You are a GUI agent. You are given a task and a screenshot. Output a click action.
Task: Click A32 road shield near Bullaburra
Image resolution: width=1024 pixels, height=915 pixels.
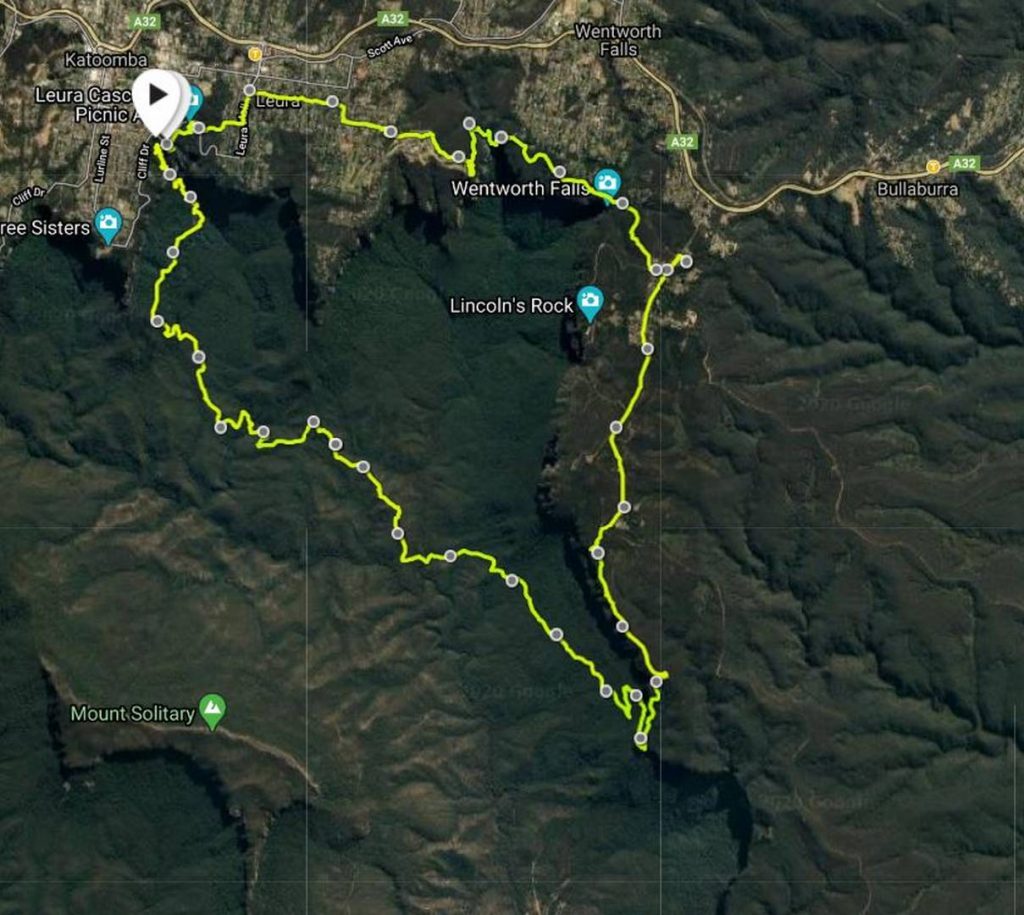click(964, 163)
